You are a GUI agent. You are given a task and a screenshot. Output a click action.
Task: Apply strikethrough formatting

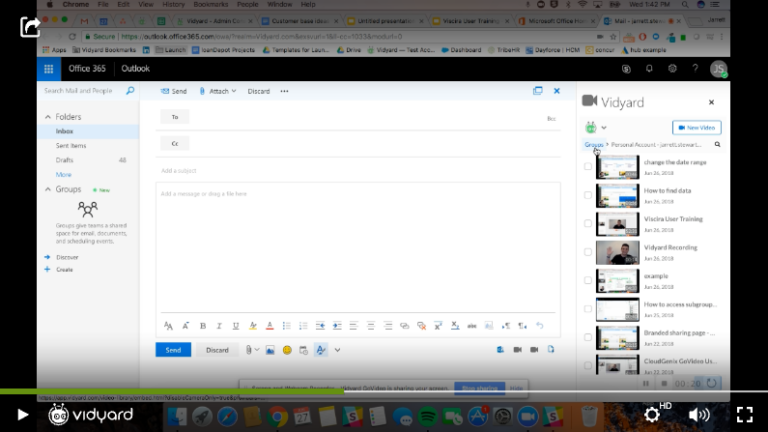(x=472, y=326)
